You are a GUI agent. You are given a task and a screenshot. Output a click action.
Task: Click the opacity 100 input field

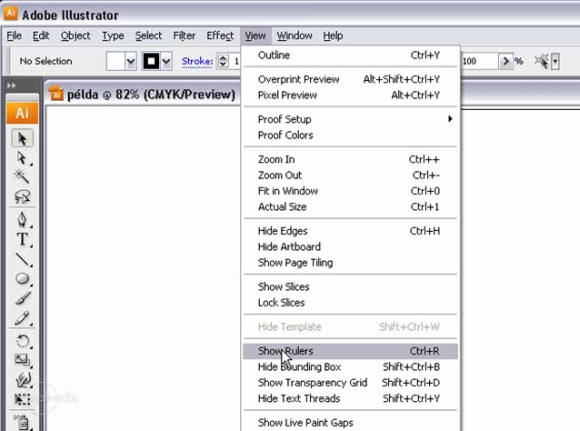click(x=479, y=61)
